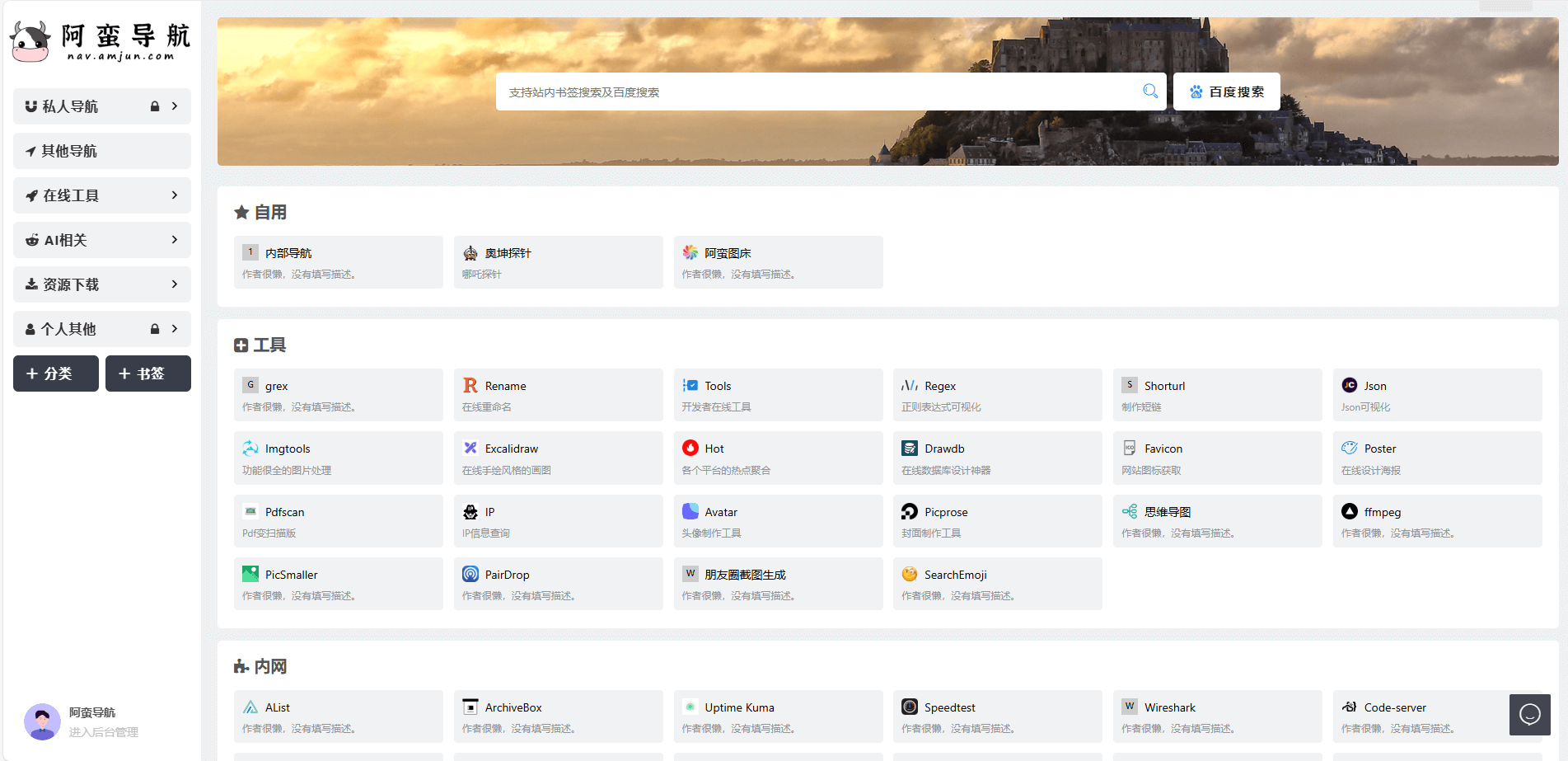This screenshot has height=761, width=1568.
Task: Expand the 在线工具 sidebar category
Action: click(174, 195)
